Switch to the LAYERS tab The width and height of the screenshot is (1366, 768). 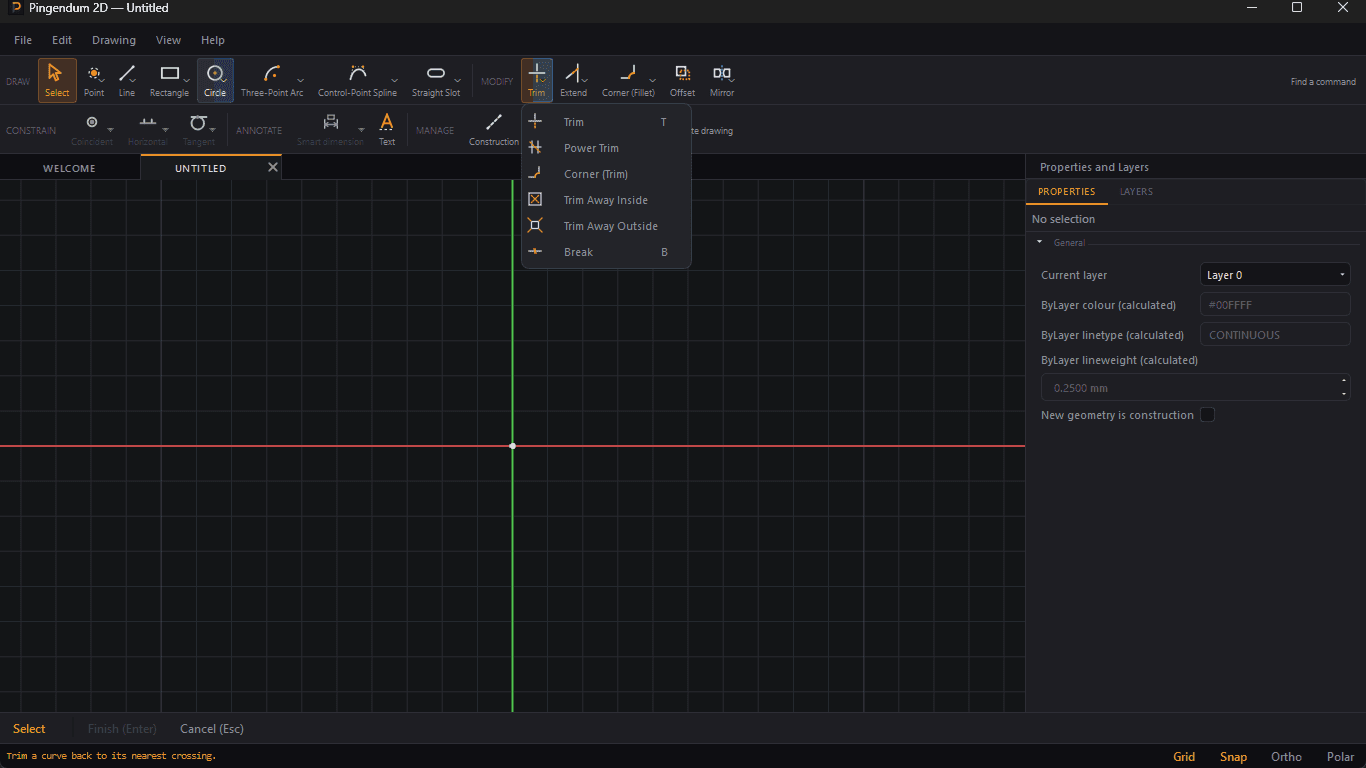(x=1136, y=191)
